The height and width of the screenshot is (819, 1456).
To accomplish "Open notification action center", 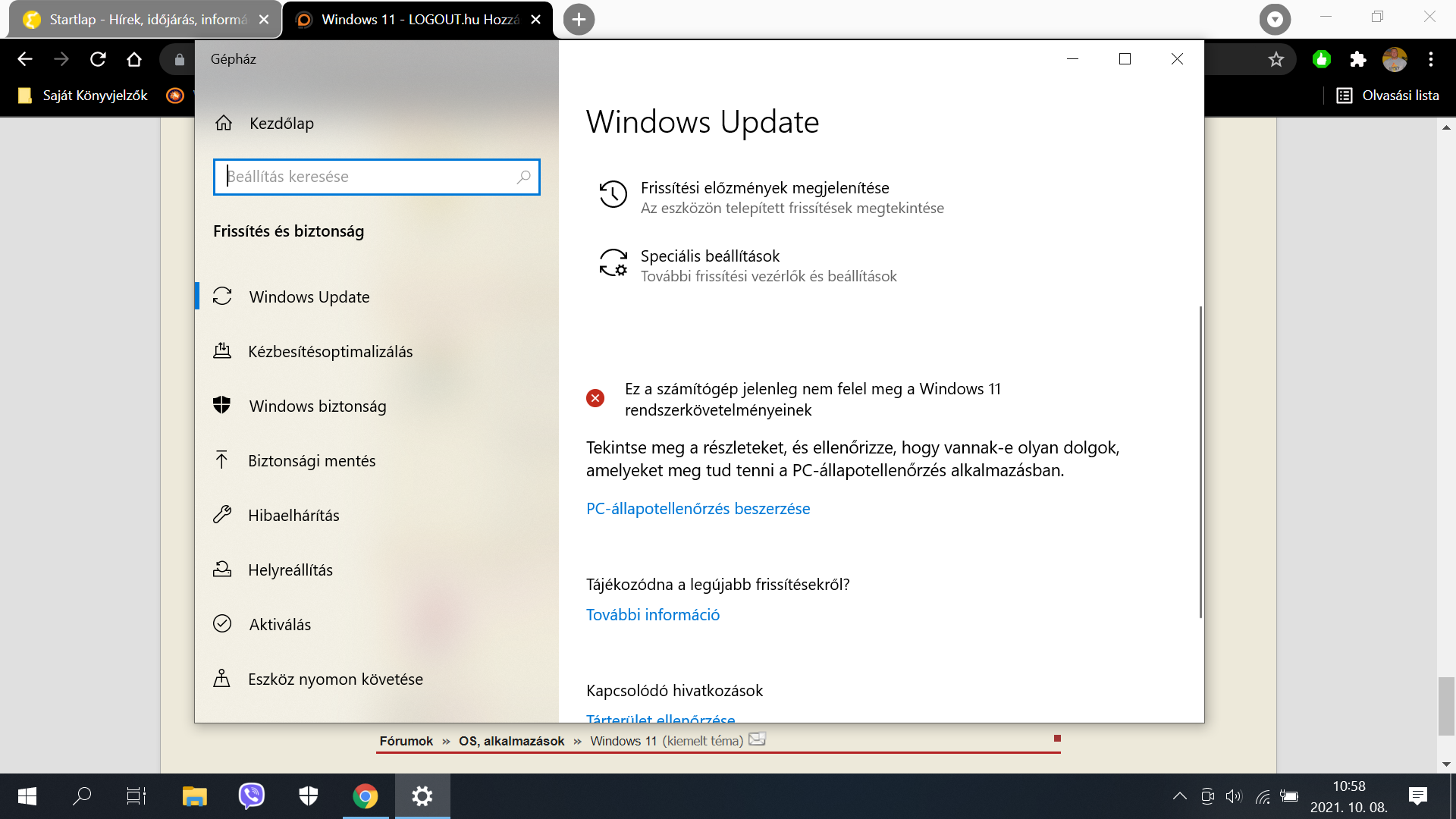I will [1417, 796].
